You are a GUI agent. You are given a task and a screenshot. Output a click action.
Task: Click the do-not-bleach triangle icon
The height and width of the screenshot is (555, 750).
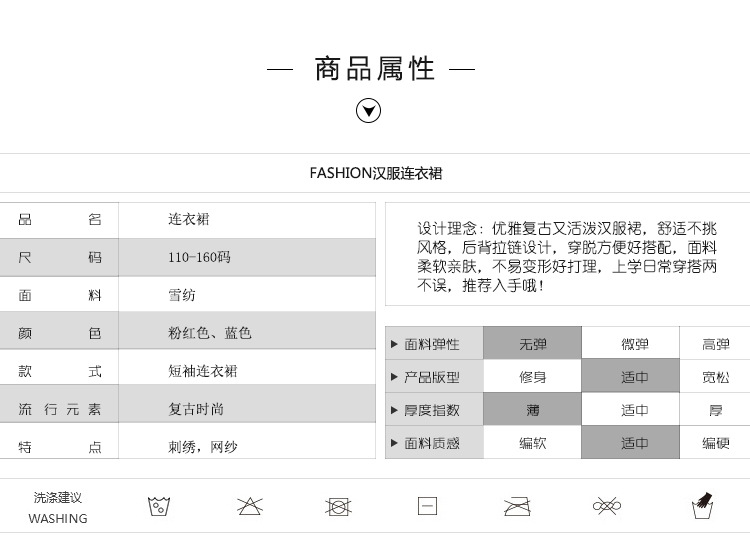pos(250,506)
